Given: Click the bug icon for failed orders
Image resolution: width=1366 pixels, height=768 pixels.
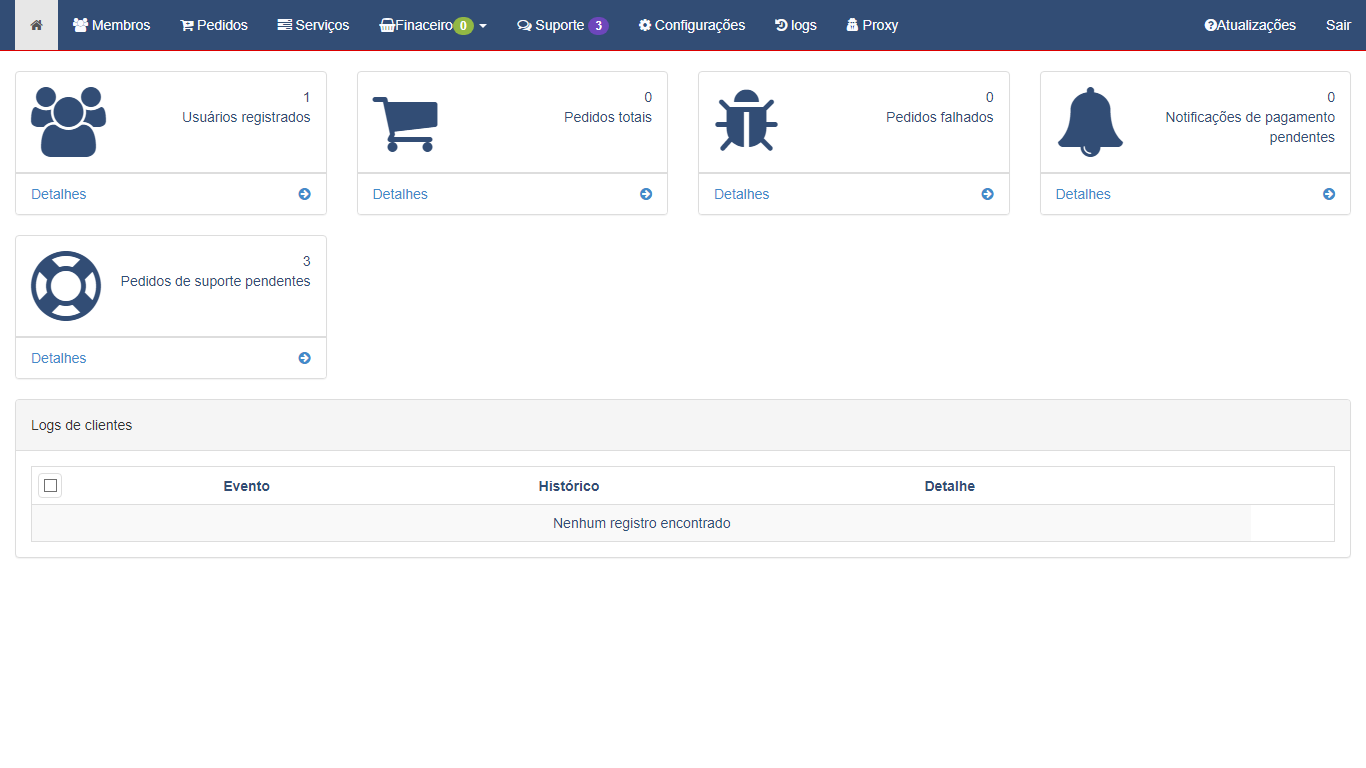Looking at the screenshot, I should pyautogui.click(x=746, y=121).
